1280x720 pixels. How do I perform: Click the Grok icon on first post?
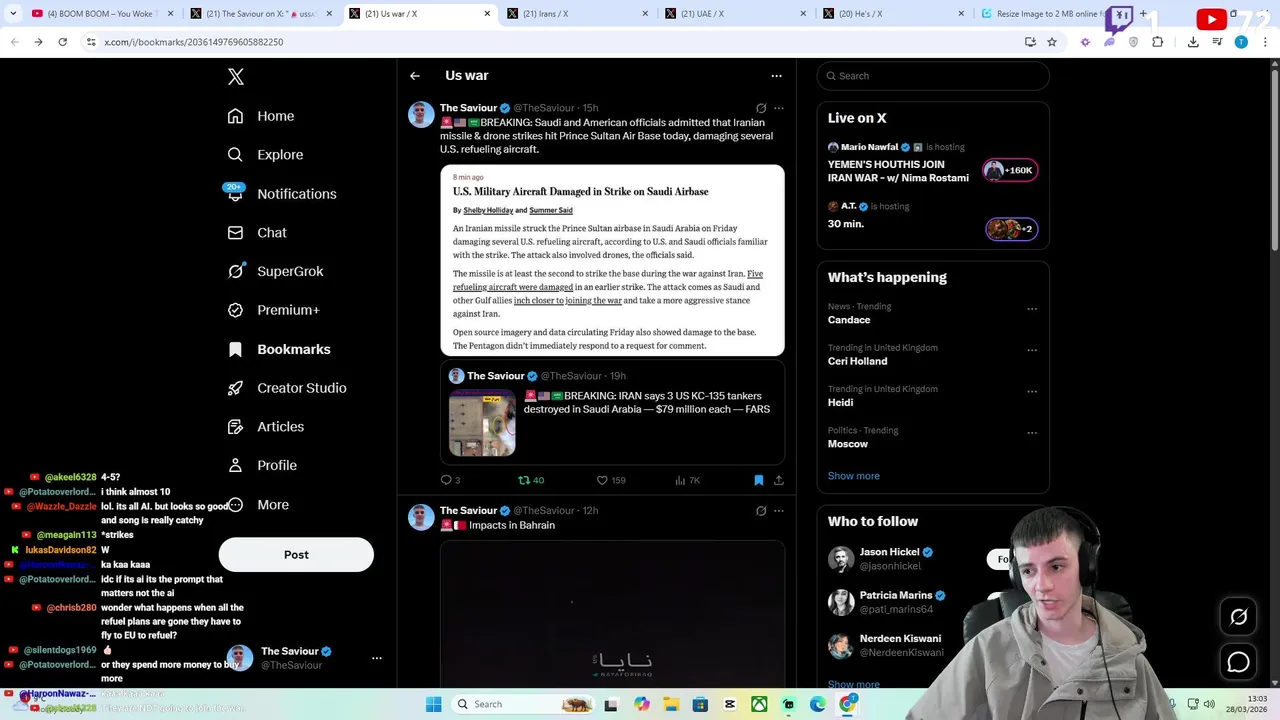(x=761, y=108)
